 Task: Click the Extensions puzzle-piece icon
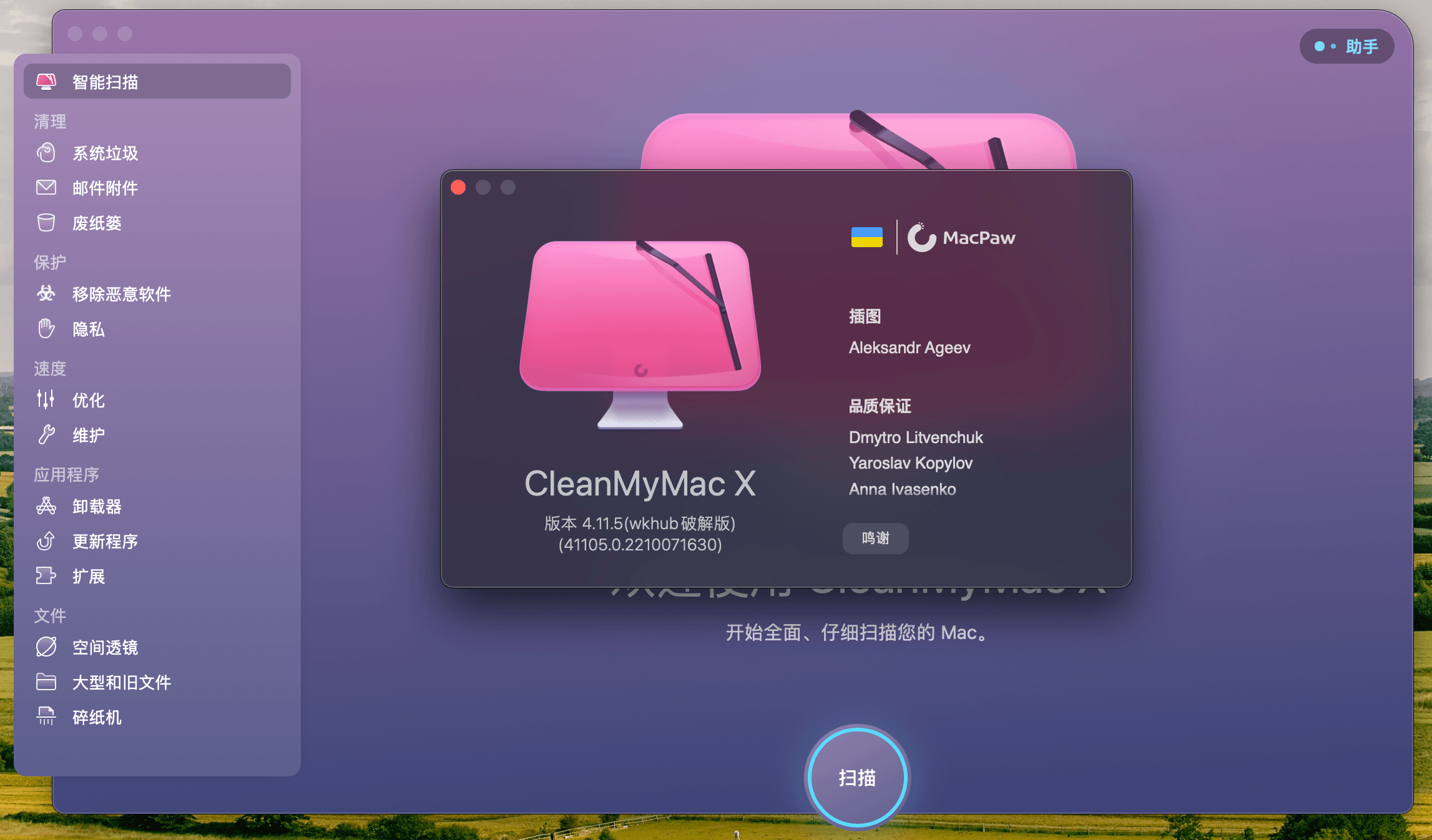point(46,575)
